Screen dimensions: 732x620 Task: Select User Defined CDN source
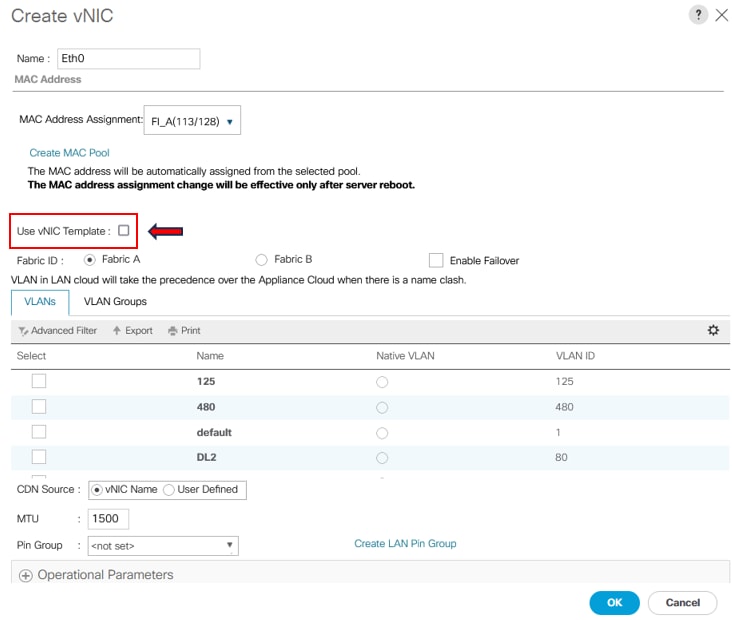tap(169, 489)
